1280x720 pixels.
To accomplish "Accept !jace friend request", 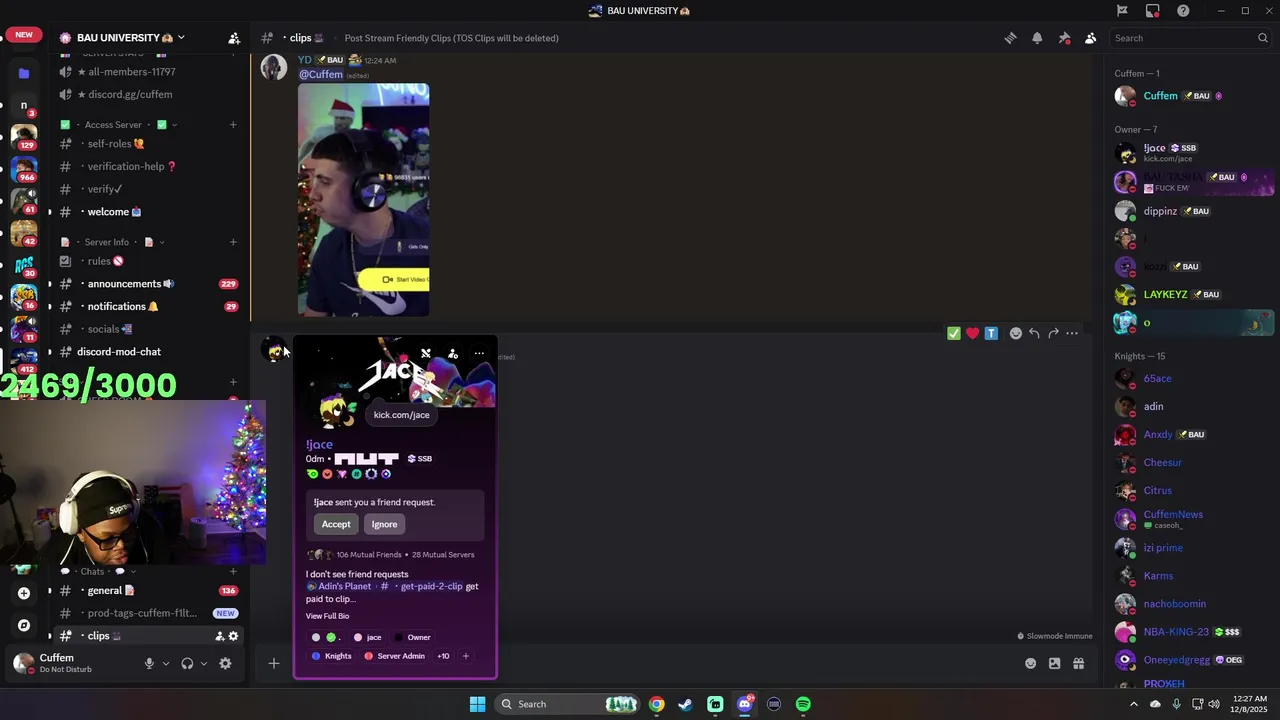I will [x=336, y=524].
